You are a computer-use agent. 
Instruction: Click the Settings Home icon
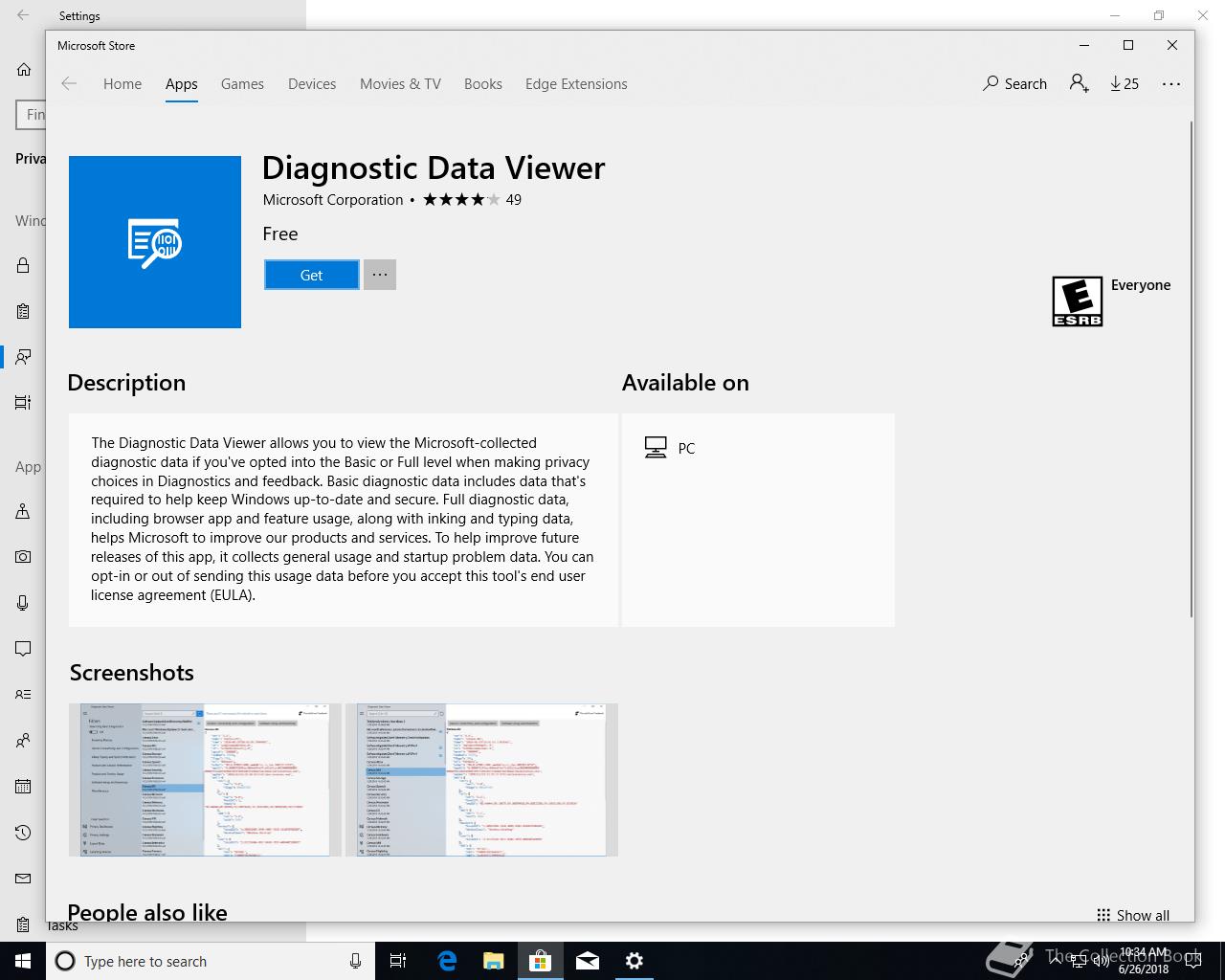pyautogui.click(x=24, y=69)
